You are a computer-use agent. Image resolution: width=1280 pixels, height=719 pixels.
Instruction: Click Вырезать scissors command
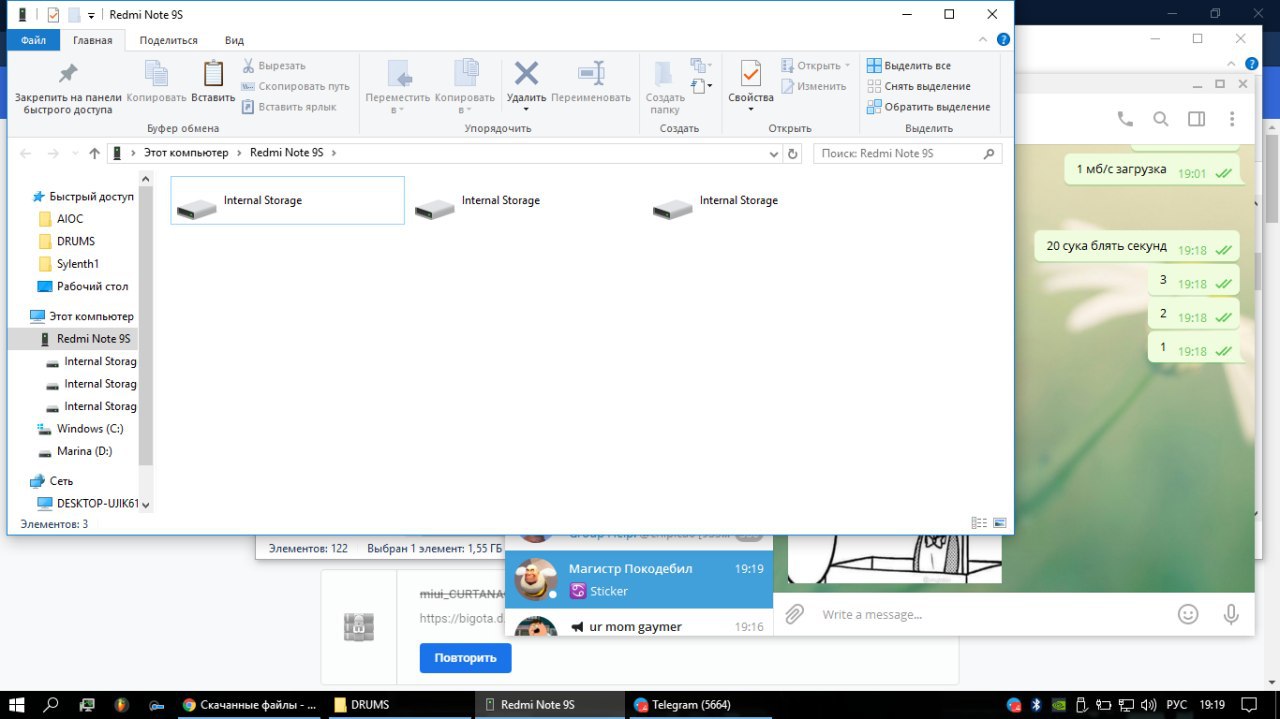pyautogui.click(x=273, y=66)
